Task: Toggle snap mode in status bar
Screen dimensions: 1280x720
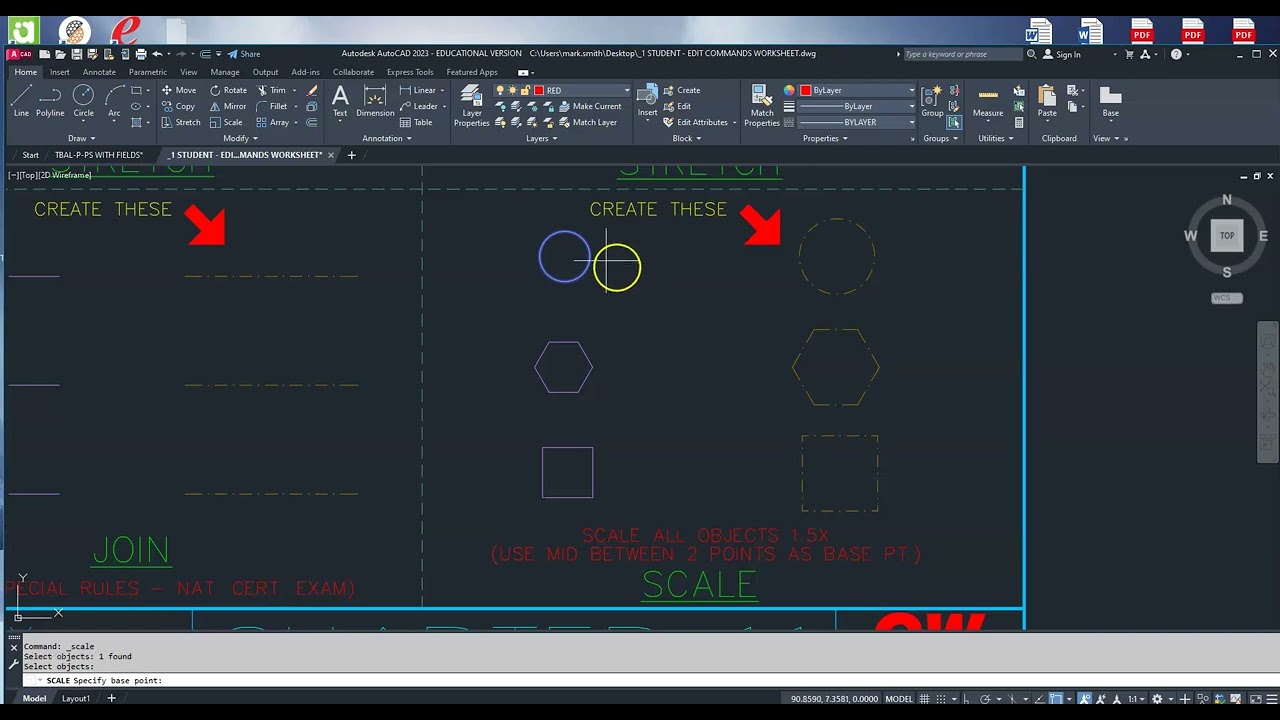Action: click(x=942, y=699)
